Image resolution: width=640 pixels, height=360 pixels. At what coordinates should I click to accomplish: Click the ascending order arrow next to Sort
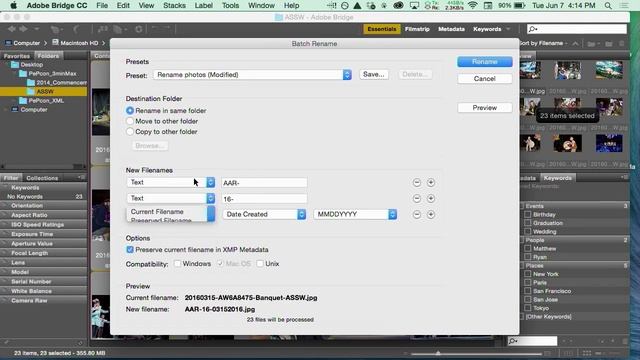click(x=575, y=43)
